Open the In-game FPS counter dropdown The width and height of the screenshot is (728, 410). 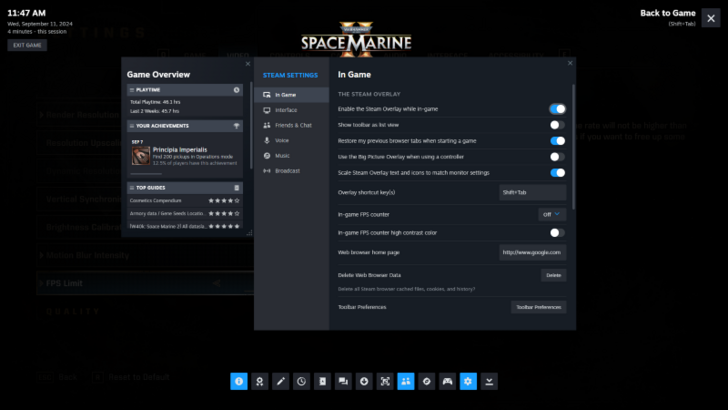(x=552, y=214)
